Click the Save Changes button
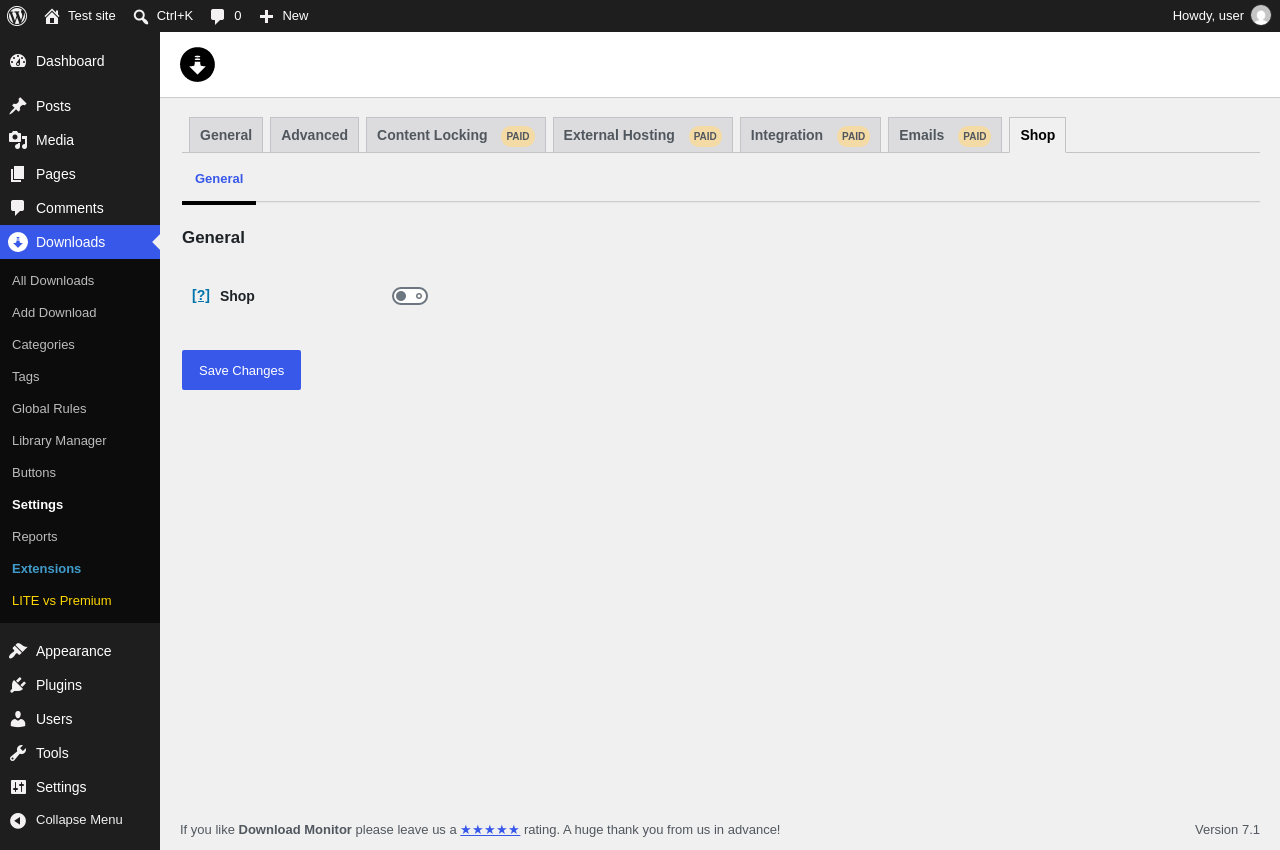The image size is (1280, 850). [241, 370]
